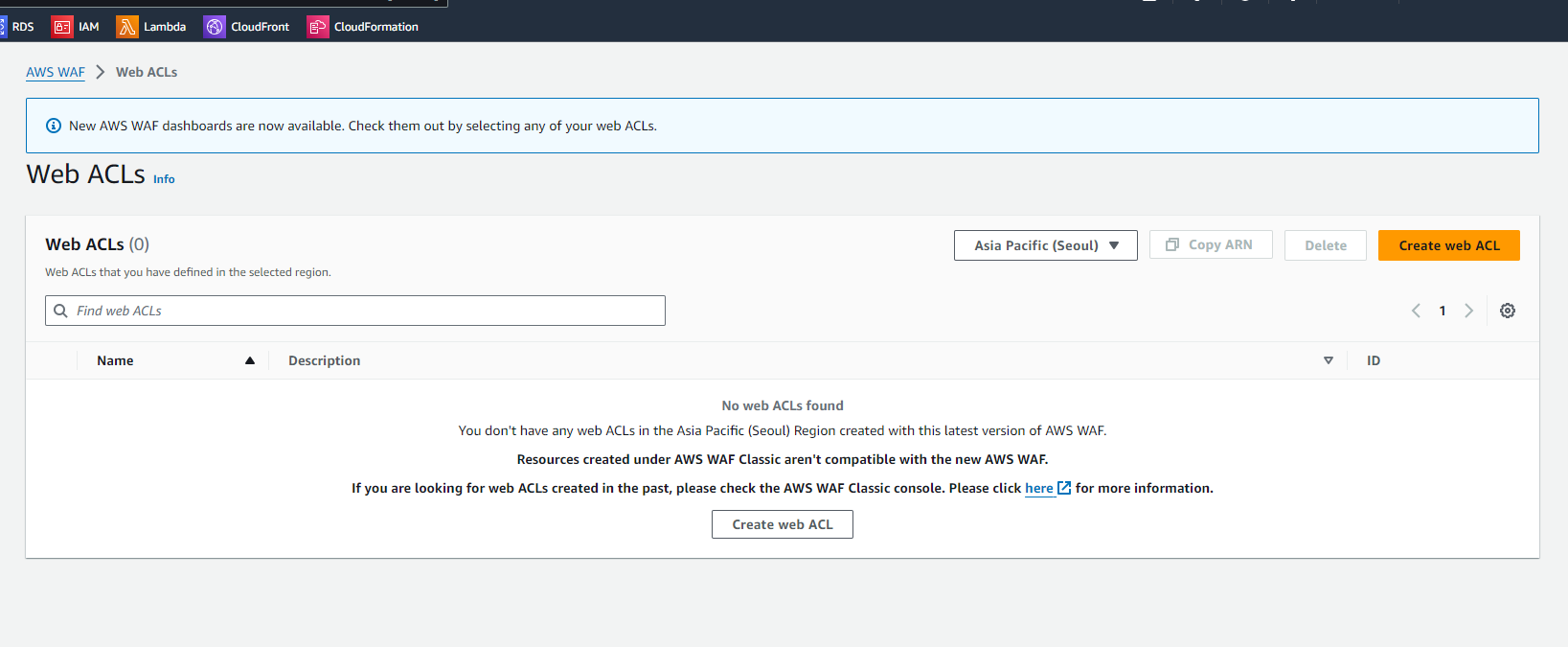Sort by Name column ascending arrow
This screenshot has width=1568, height=647.
click(x=250, y=360)
